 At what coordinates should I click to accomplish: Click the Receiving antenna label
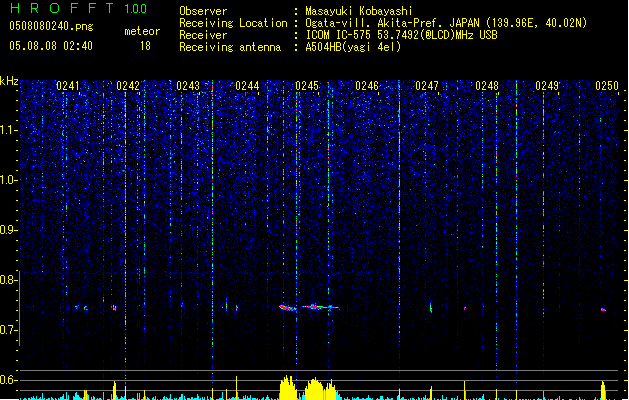230,47
